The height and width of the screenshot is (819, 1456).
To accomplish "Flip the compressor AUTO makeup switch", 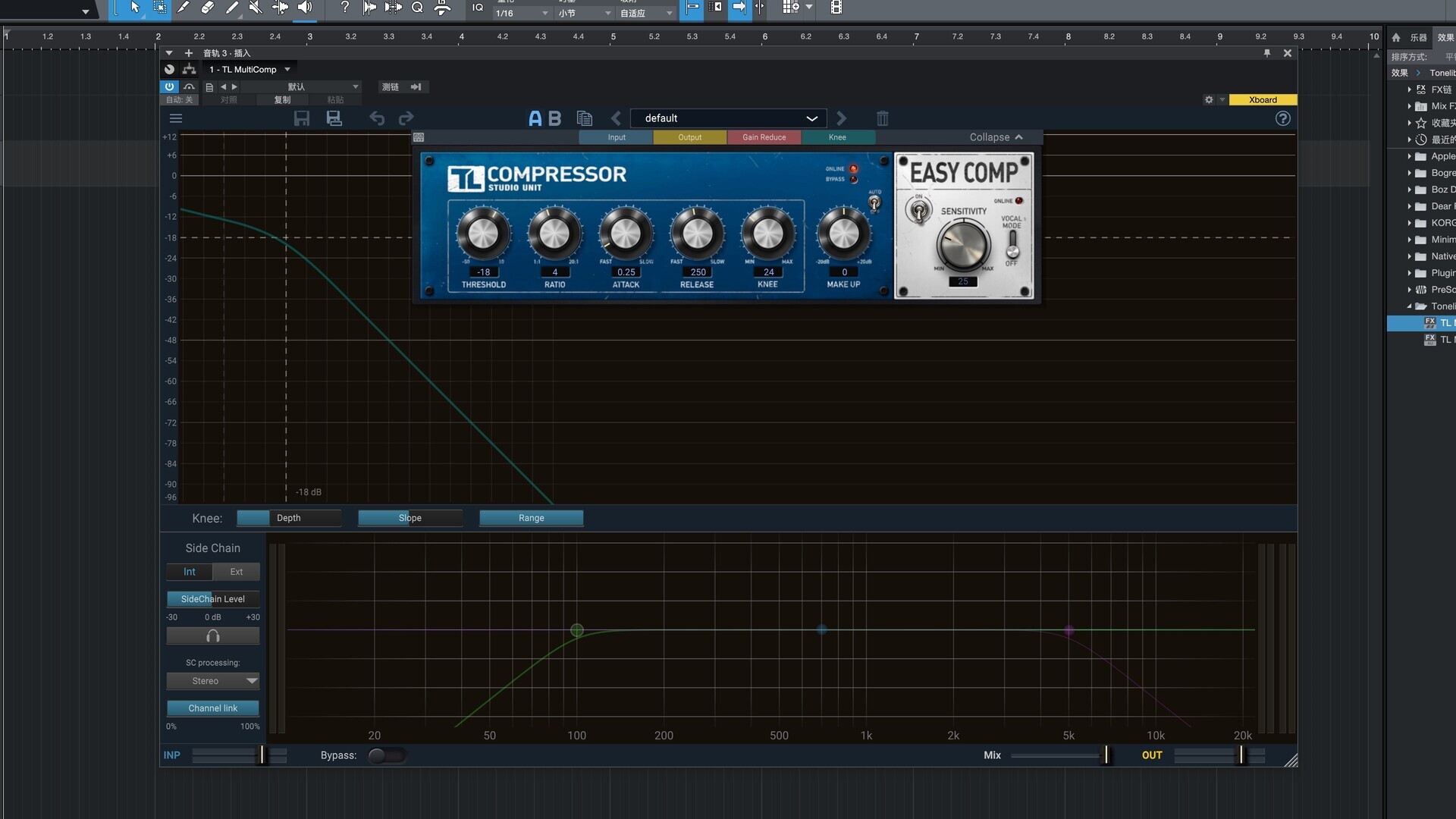I will (x=874, y=202).
